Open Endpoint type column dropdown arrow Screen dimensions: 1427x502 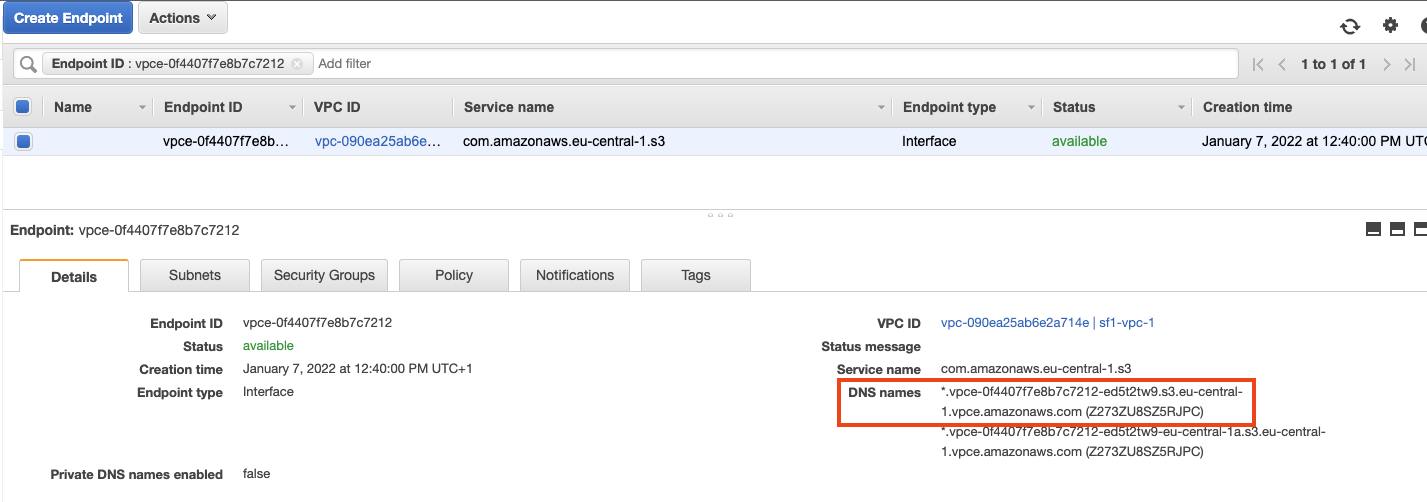point(1031,108)
